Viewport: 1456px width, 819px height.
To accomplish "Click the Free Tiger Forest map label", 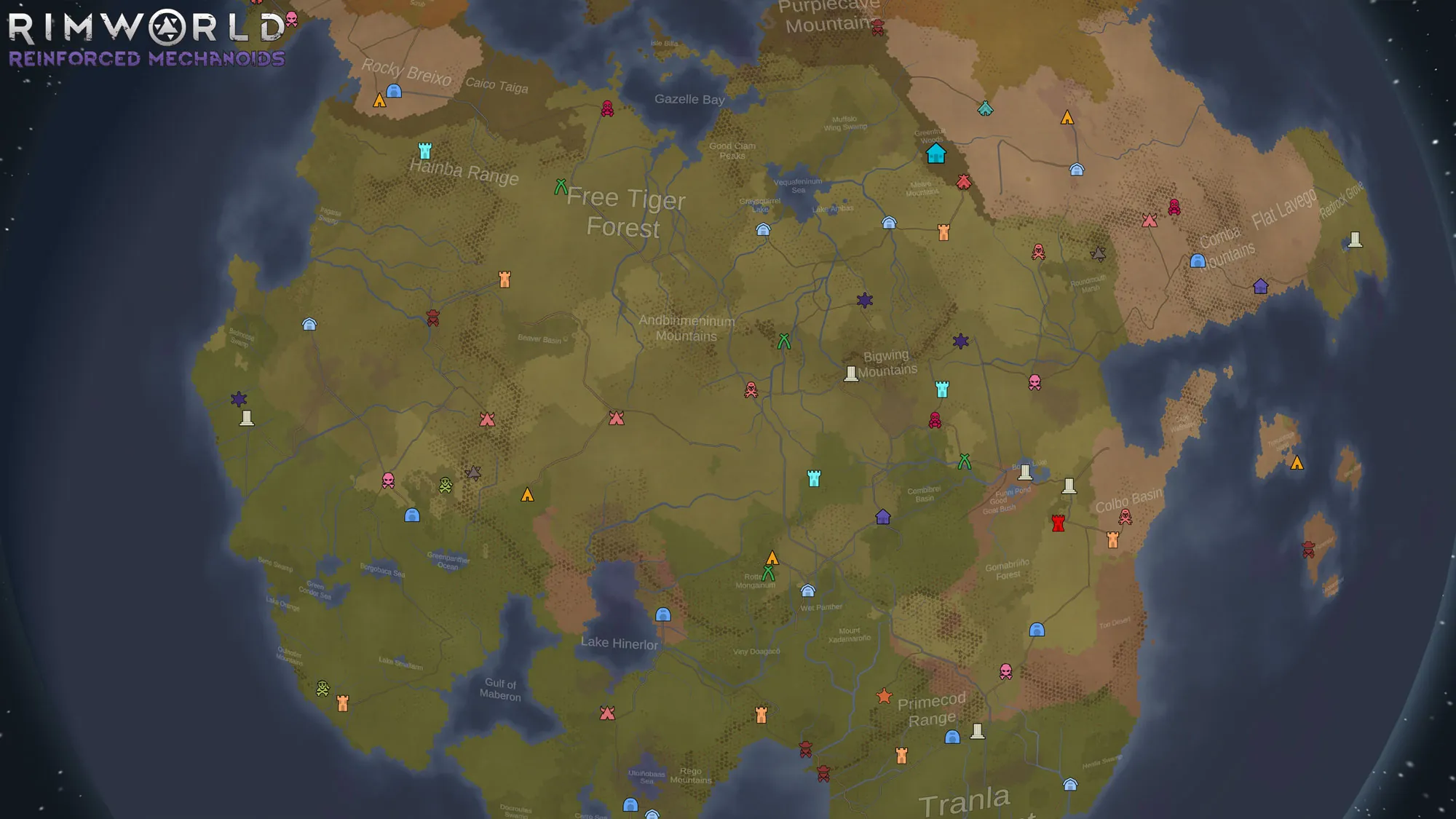I will [x=625, y=212].
